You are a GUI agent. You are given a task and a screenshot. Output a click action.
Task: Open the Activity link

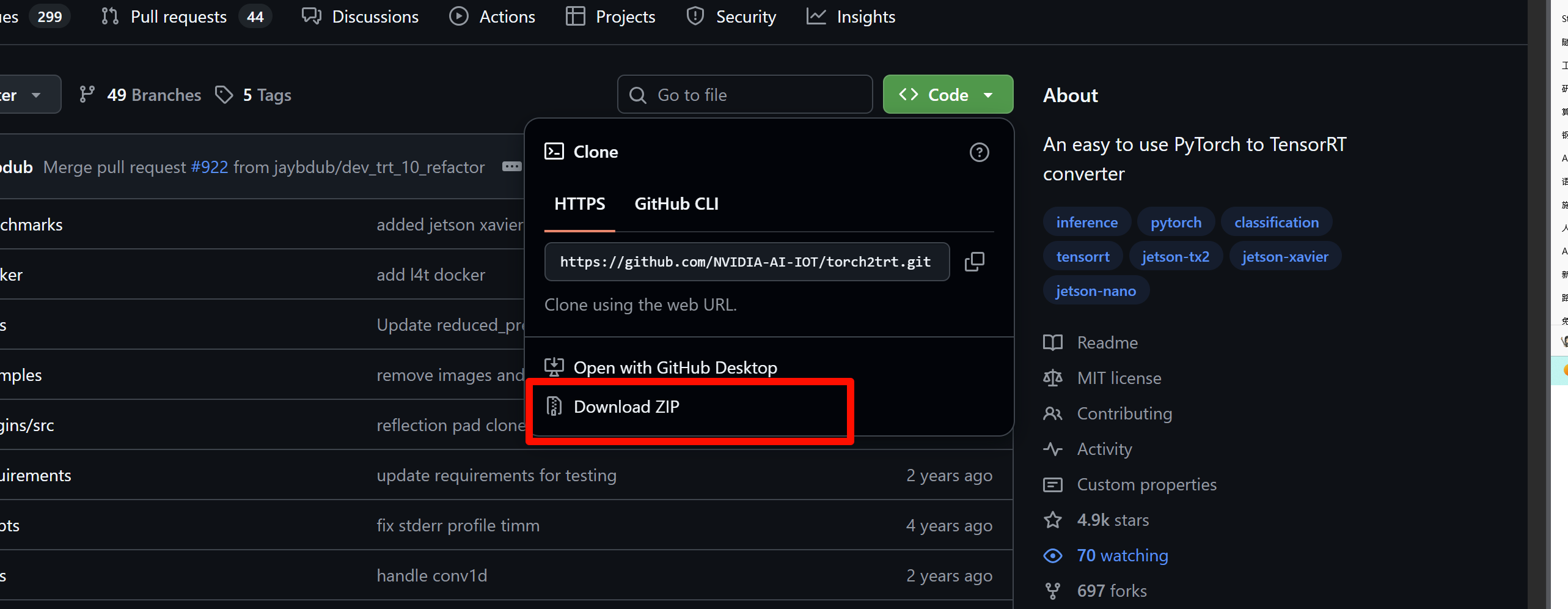click(x=1104, y=449)
